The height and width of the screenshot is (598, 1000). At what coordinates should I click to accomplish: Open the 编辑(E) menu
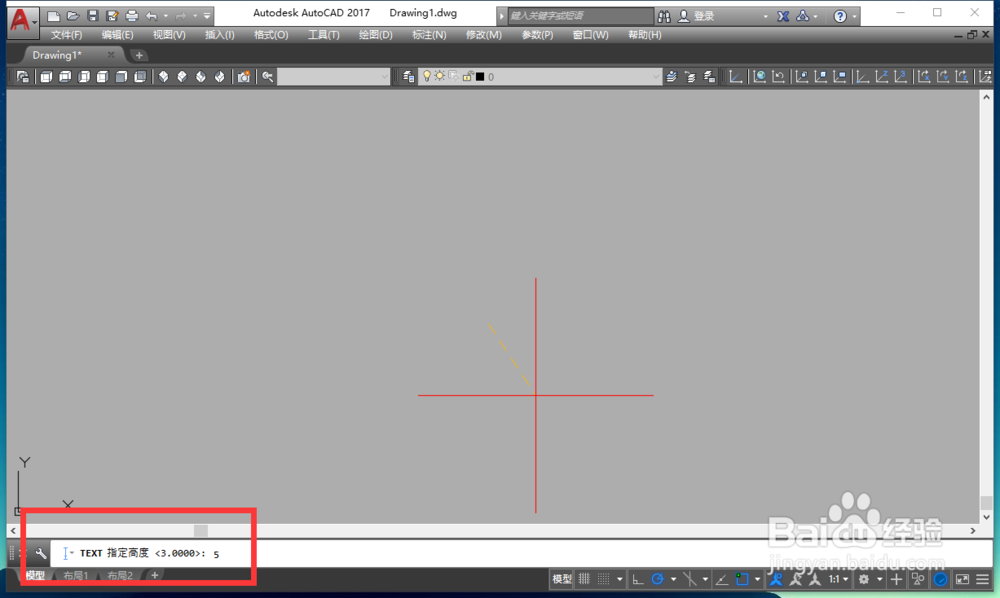[x=117, y=35]
